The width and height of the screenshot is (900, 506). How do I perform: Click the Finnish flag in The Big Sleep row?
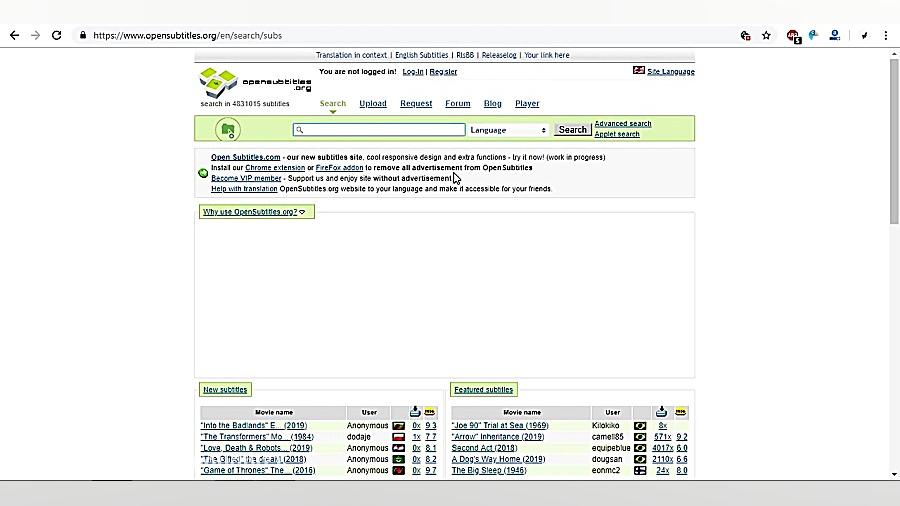click(x=640, y=470)
